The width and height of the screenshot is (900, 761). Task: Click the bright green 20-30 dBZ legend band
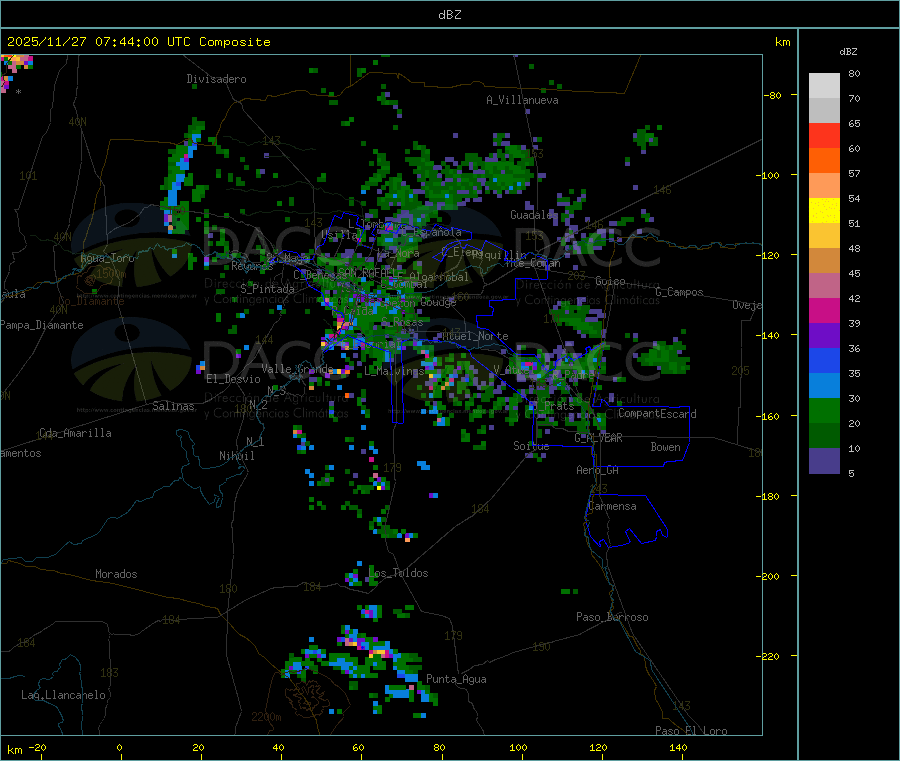pos(824,410)
